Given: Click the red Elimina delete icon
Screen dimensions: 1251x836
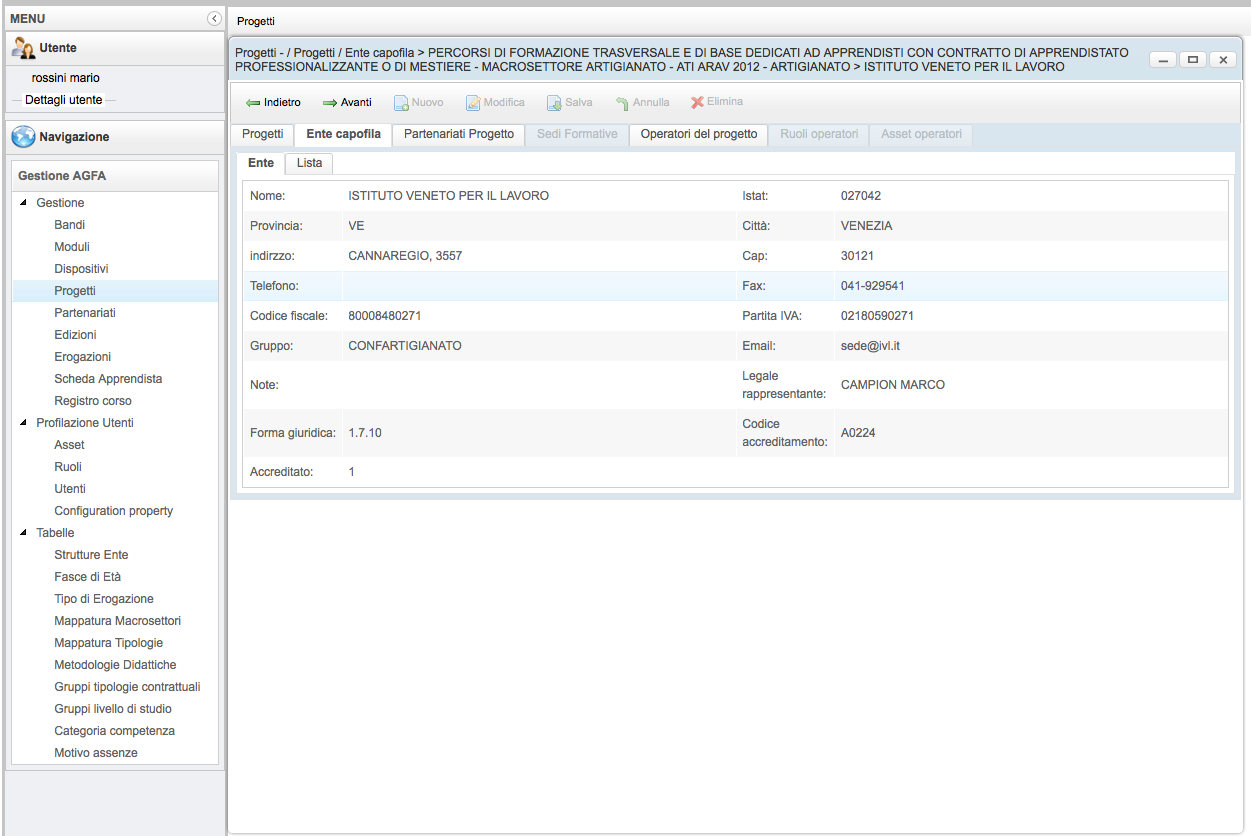Looking at the screenshot, I should coord(697,102).
